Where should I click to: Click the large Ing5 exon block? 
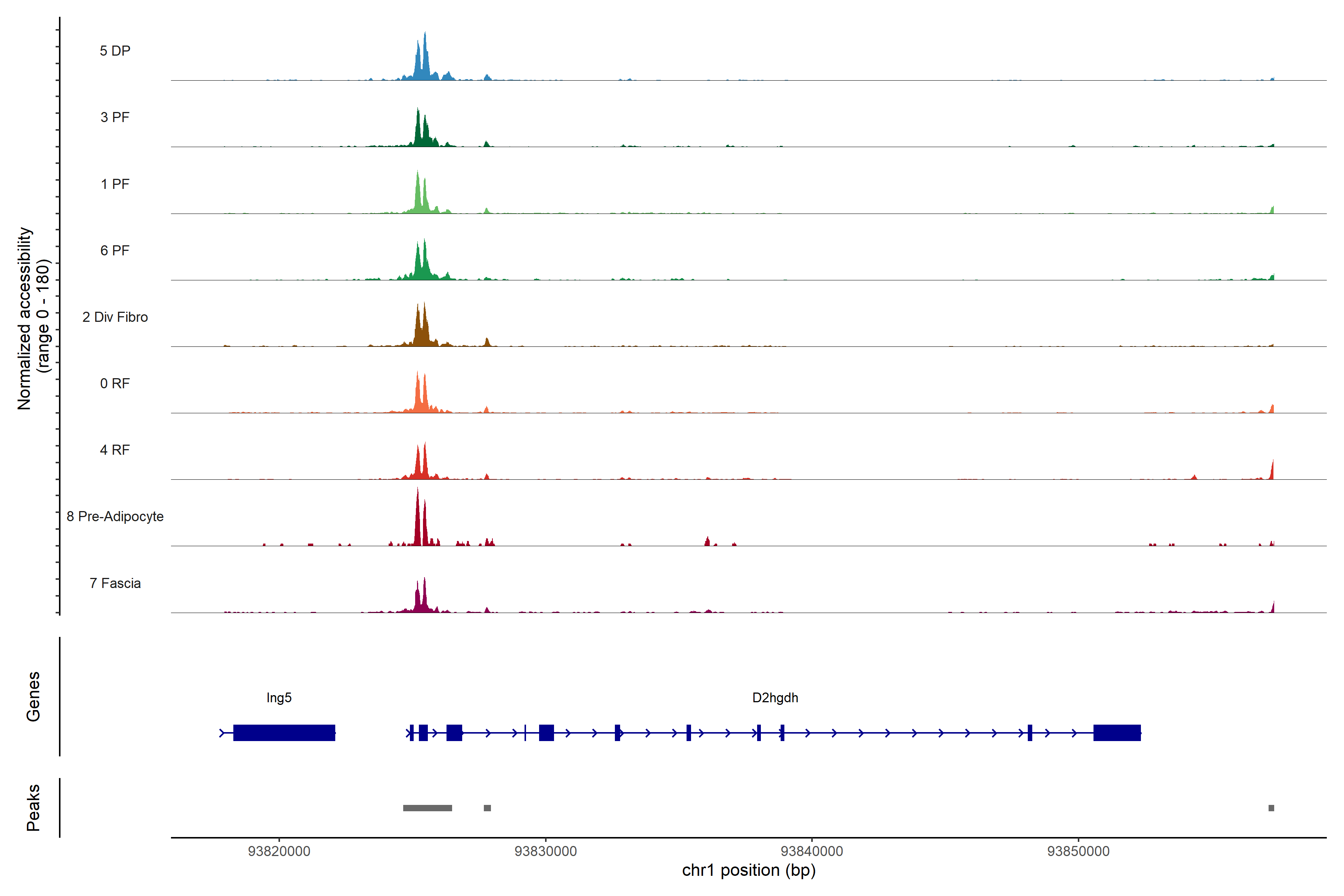pos(284,732)
